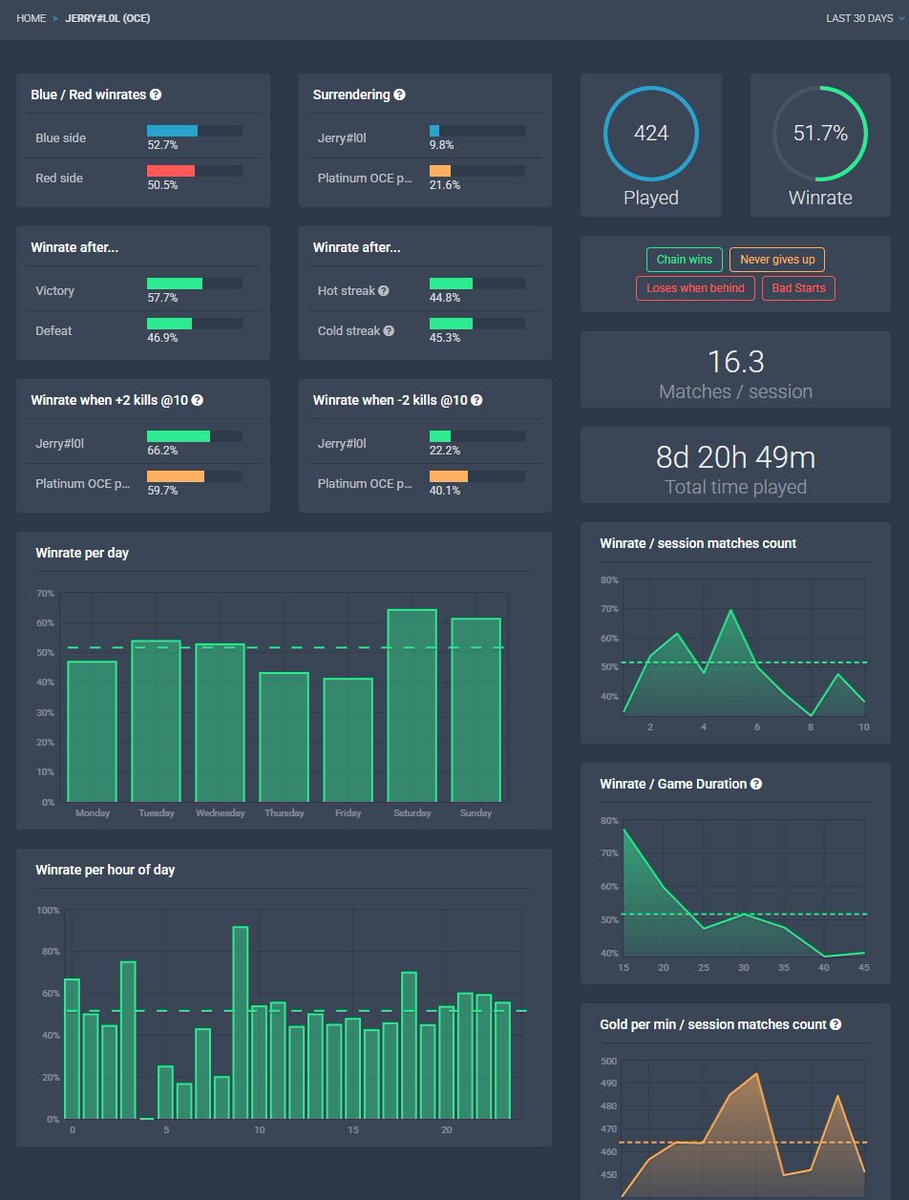This screenshot has height=1200, width=909.
Task: Click help icon beside Hot streak
Action: click(385, 291)
